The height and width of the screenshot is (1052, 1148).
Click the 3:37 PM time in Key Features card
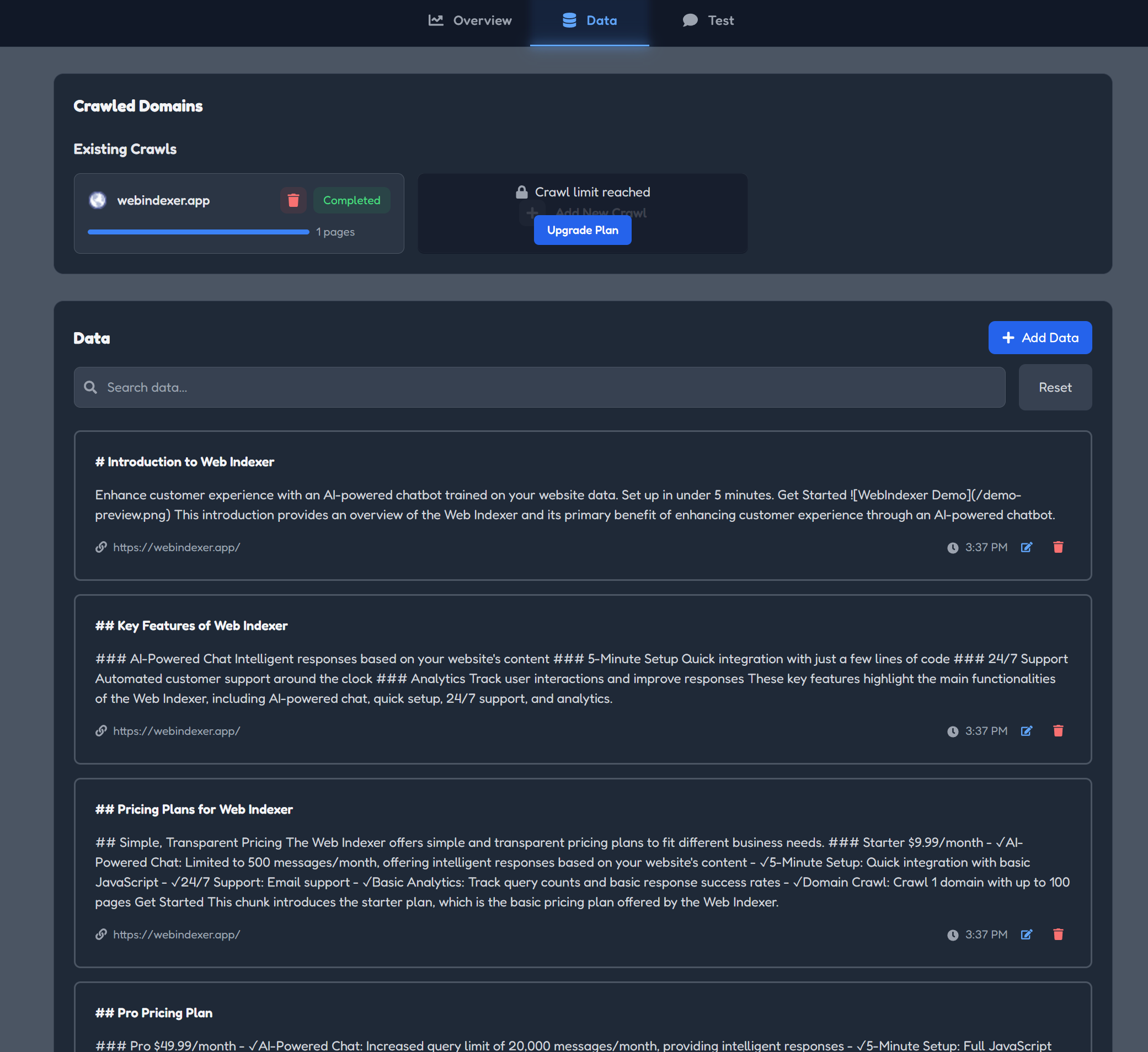click(986, 731)
